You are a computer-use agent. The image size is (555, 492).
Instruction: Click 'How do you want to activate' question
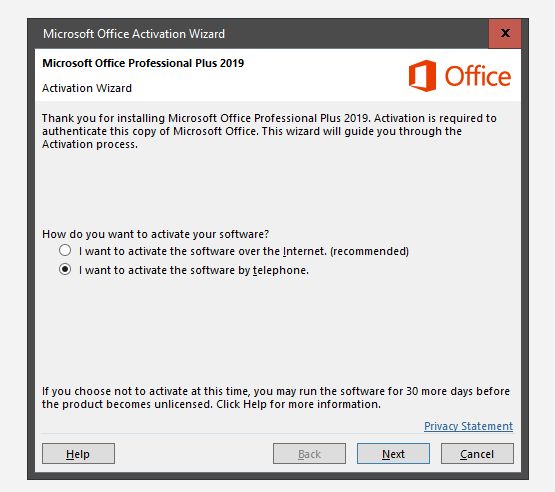point(155,234)
